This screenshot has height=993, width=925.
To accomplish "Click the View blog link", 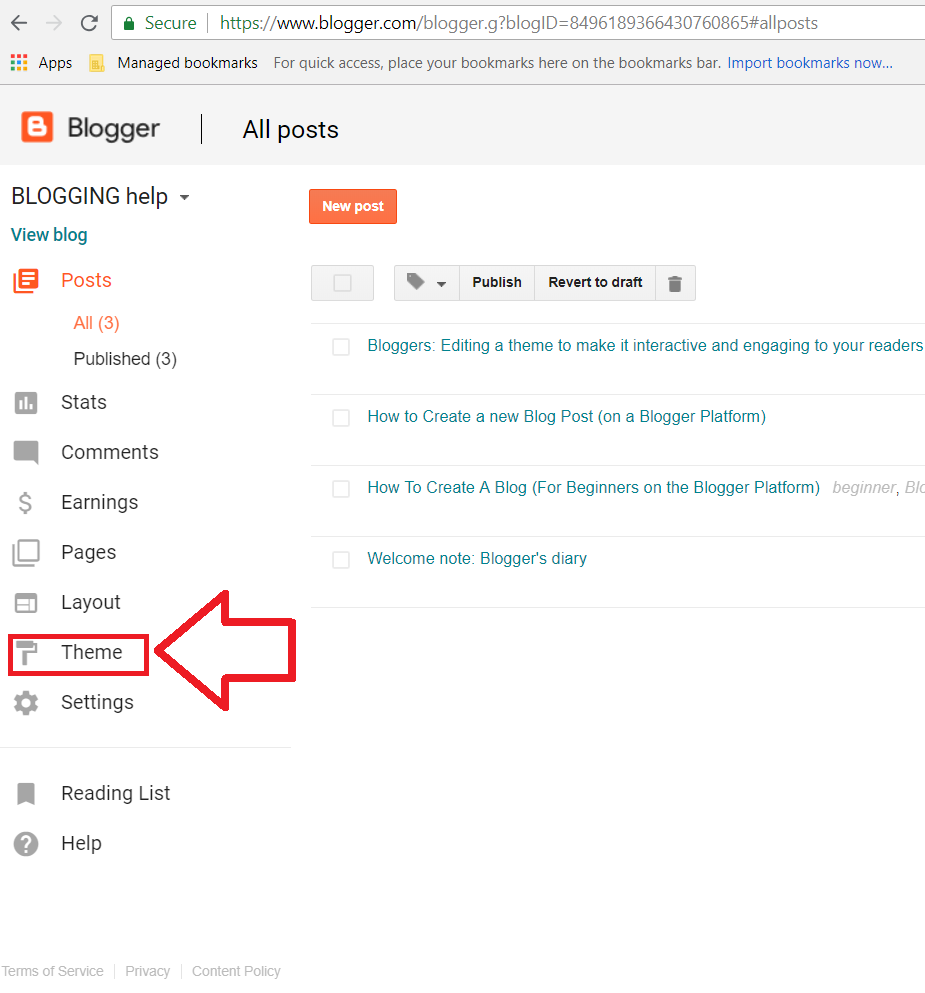I will (x=49, y=235).
